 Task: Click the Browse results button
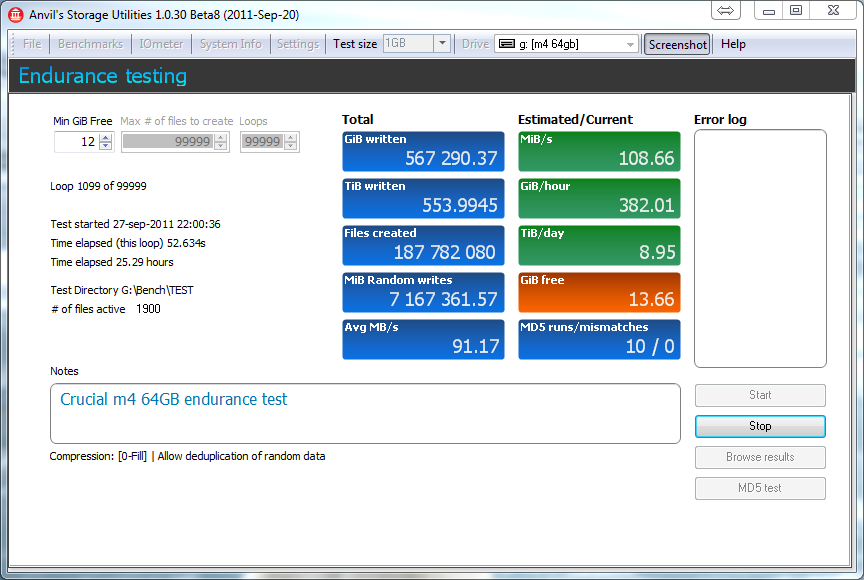tap(760, 457)
